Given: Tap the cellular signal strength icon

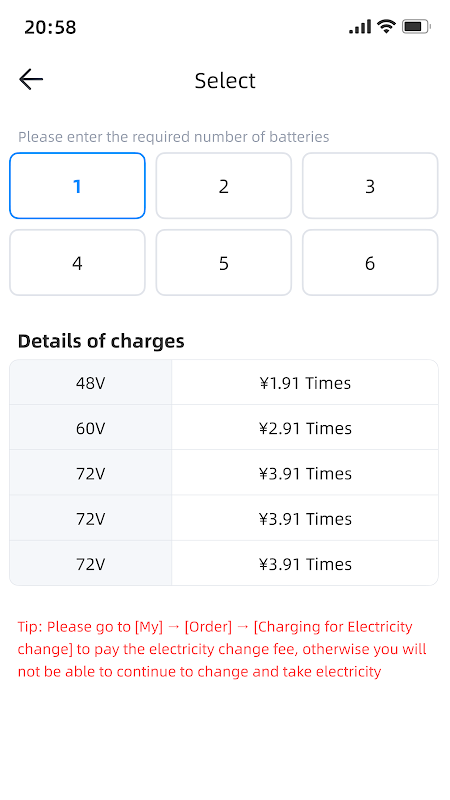Looking at the screenshot, I should [360, 27].
